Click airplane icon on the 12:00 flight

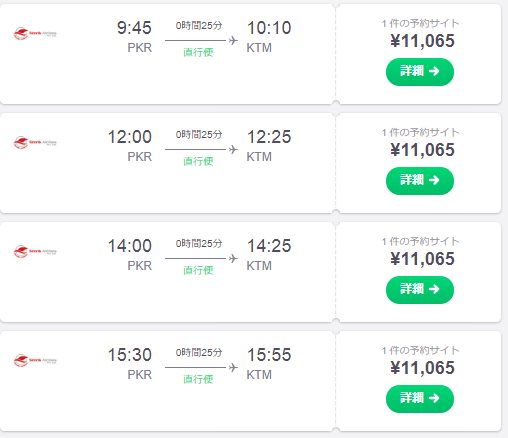(233, 149)
